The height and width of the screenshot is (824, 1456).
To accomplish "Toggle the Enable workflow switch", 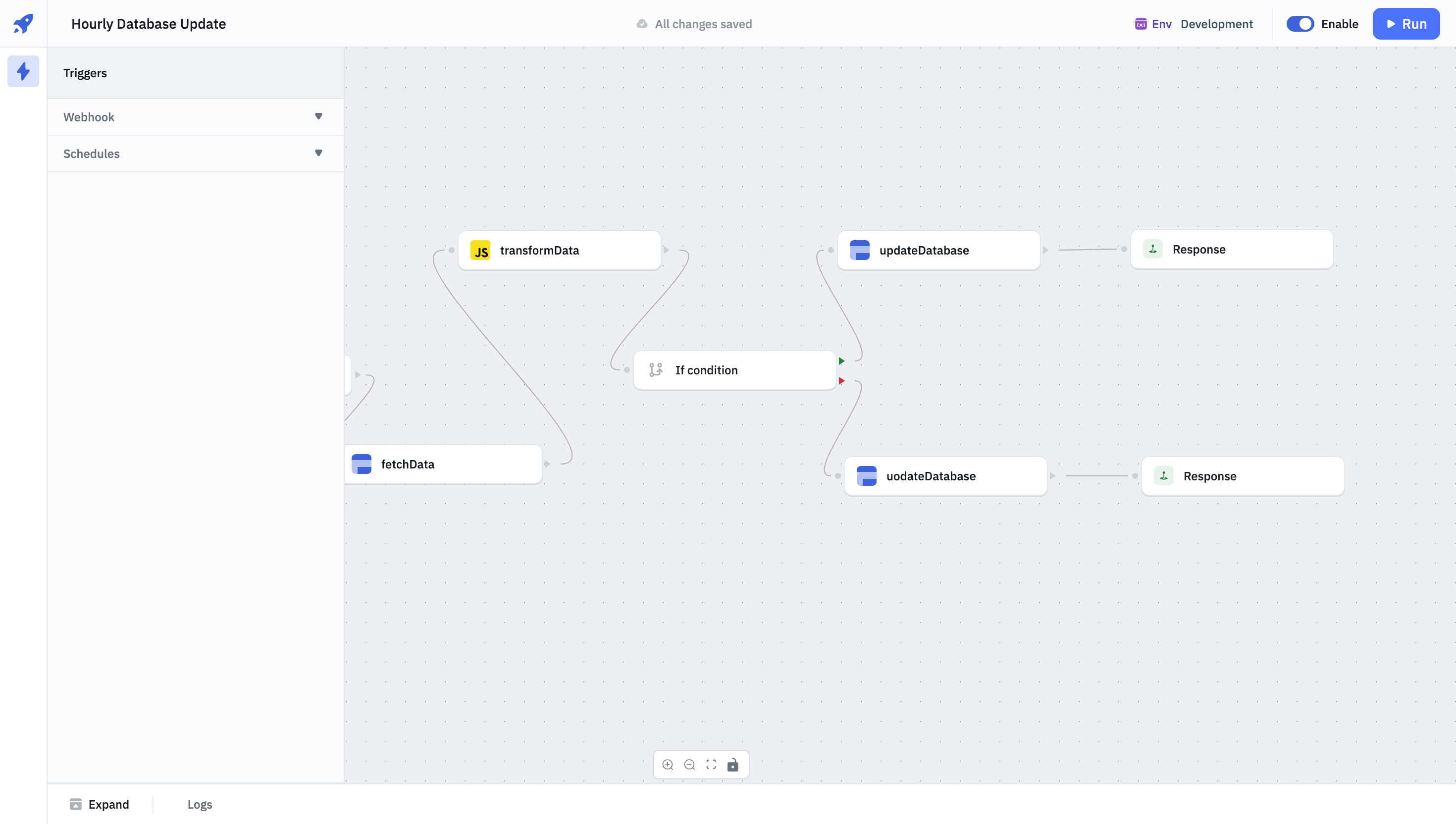I will click(x=1300, y=24).
